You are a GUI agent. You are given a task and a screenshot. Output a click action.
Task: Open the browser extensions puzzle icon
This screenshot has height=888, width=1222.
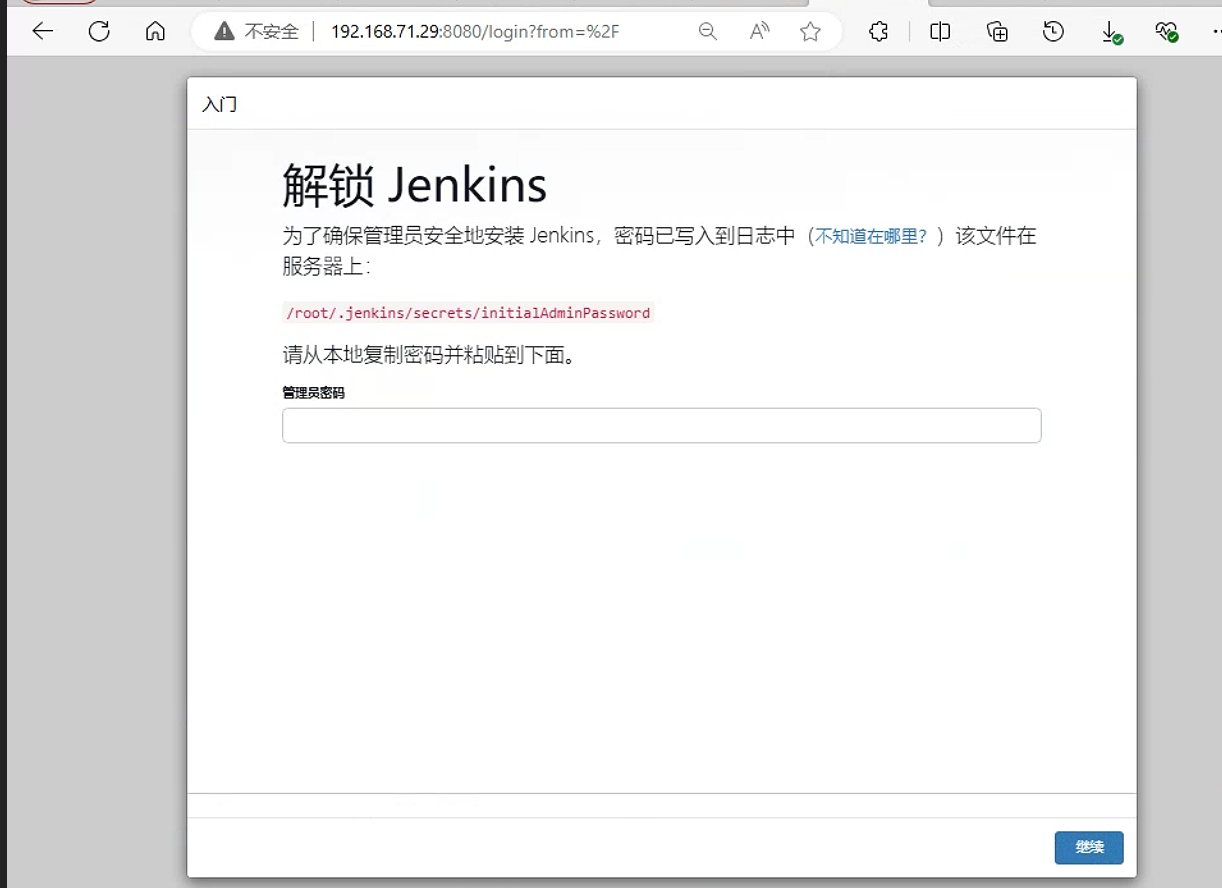click(879, 31)
